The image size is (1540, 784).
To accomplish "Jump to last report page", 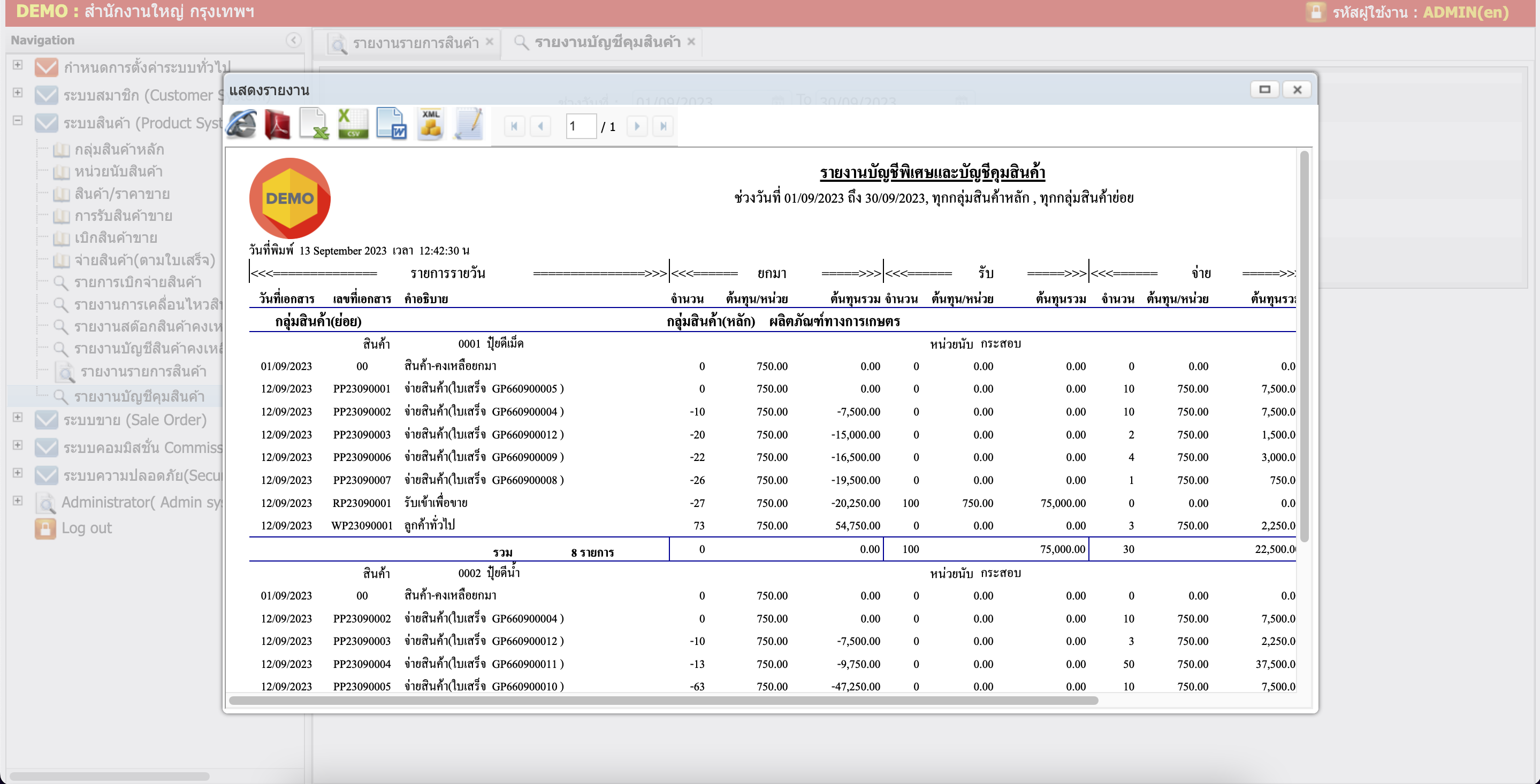I will click(x=663, y=126).
